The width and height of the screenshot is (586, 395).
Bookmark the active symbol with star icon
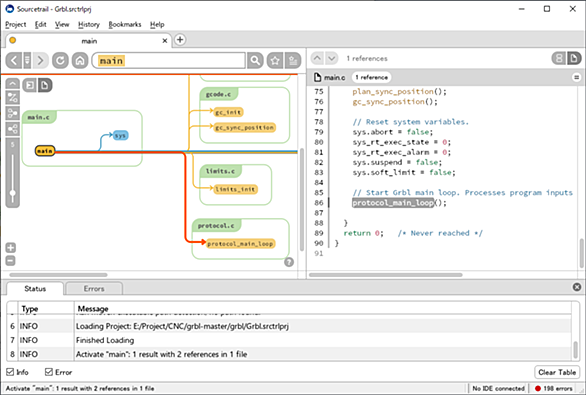(x=275, y=60)
